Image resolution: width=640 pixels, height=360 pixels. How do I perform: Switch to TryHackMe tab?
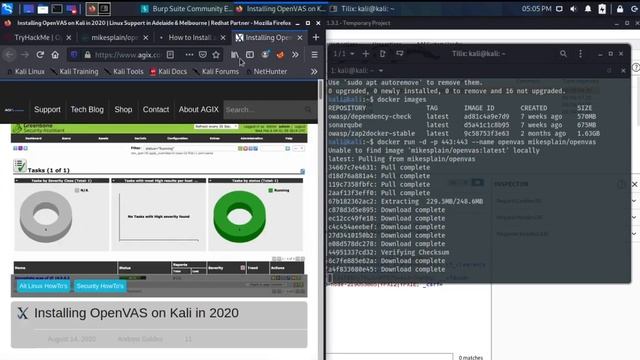point(37,38)
